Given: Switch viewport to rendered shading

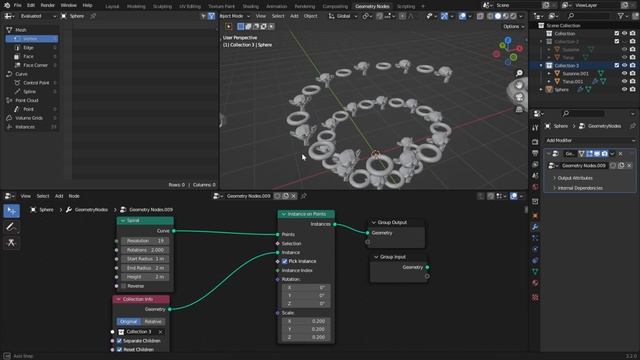Looking at the screenshot, I should coord(513,16).
